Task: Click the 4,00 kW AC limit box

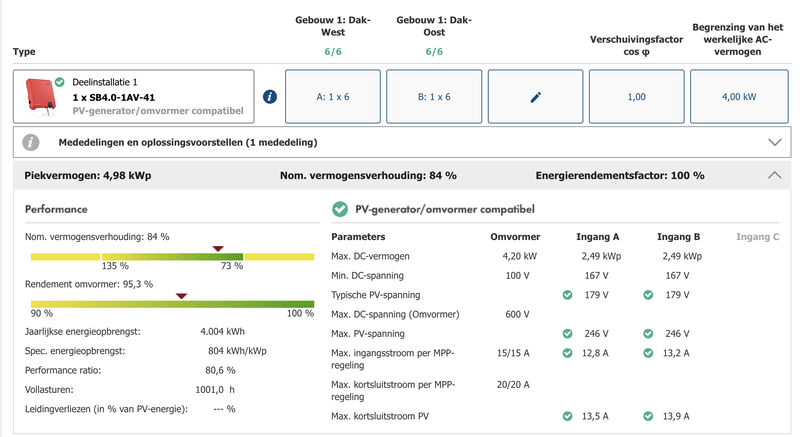Action: click(x=739, y=96)
